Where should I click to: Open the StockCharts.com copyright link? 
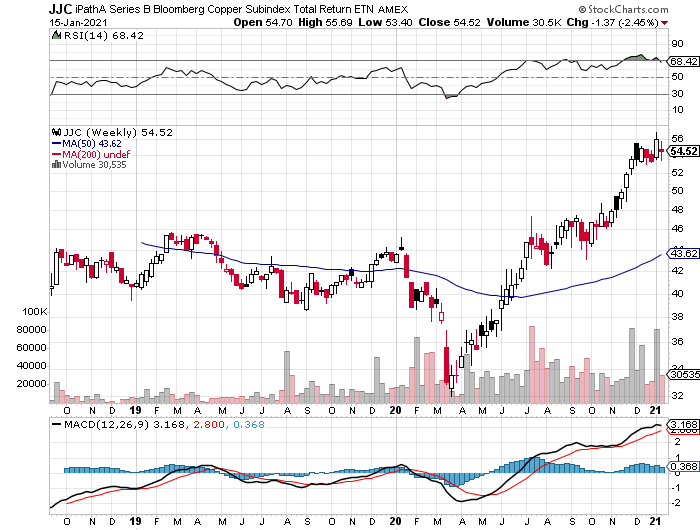tap(623, 9)
